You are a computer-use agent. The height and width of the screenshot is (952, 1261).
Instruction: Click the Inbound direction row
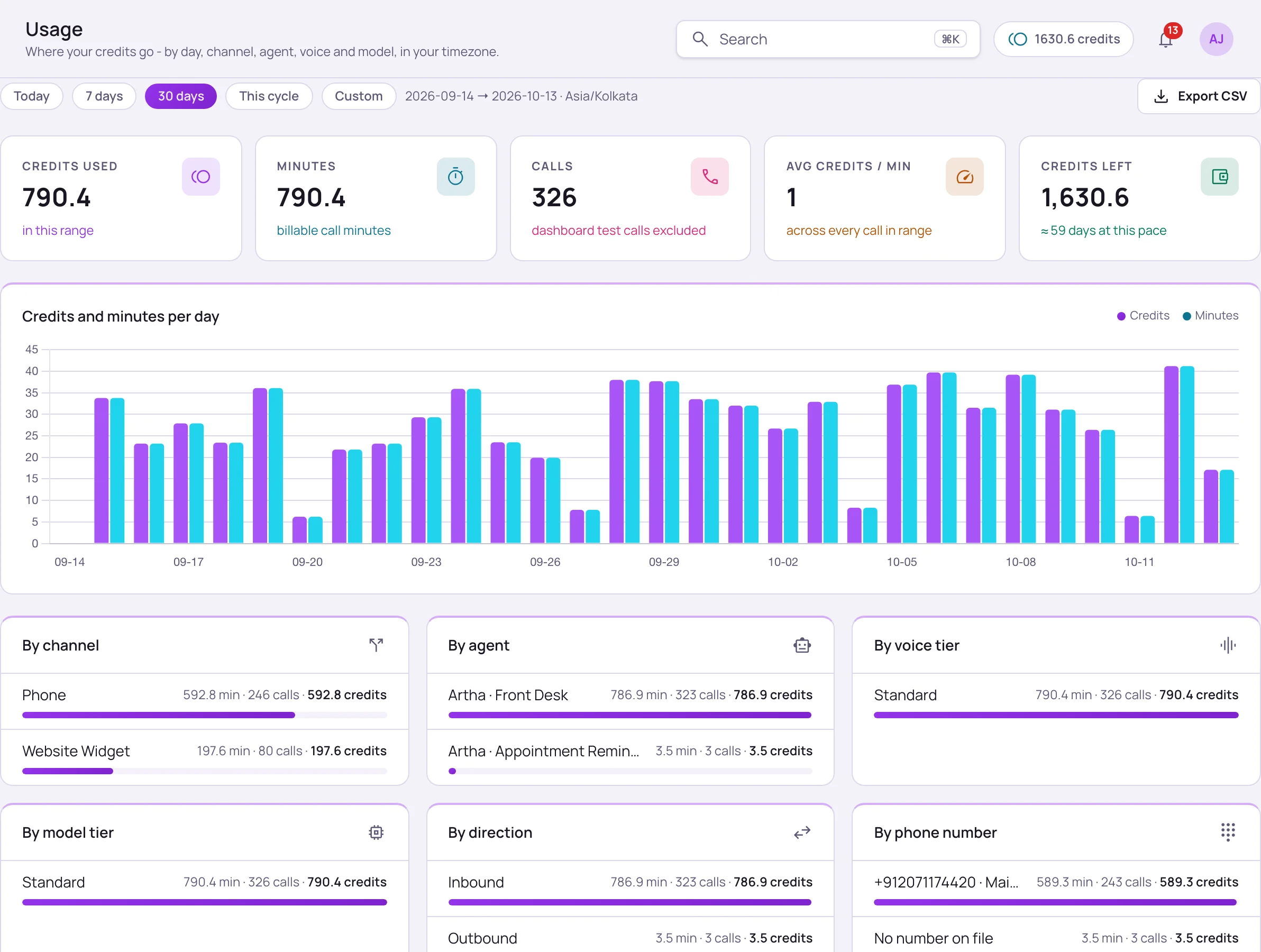coord(630,889)
